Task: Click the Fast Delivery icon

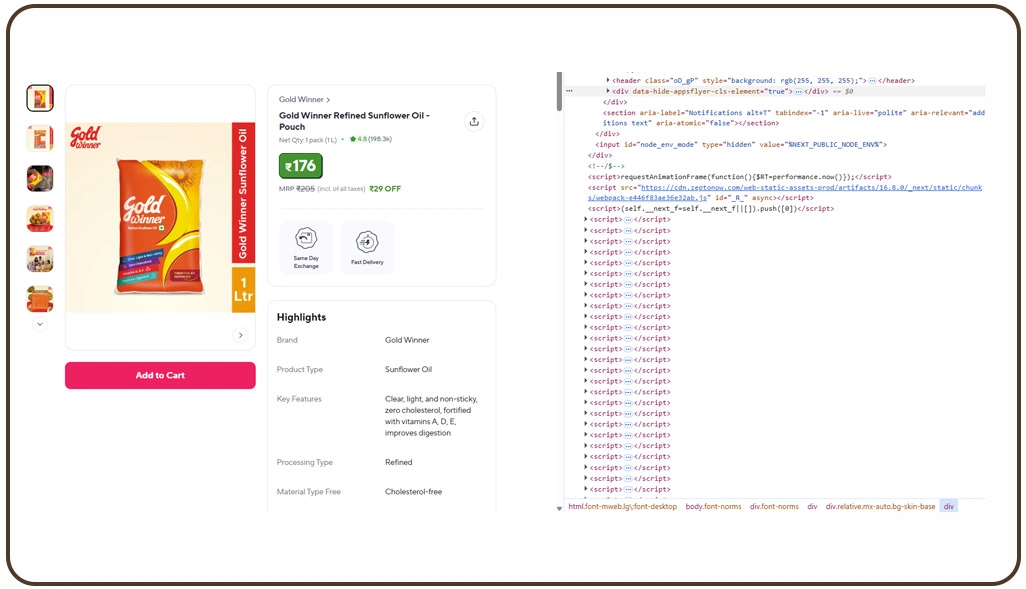Action: (x=367, y=241)
